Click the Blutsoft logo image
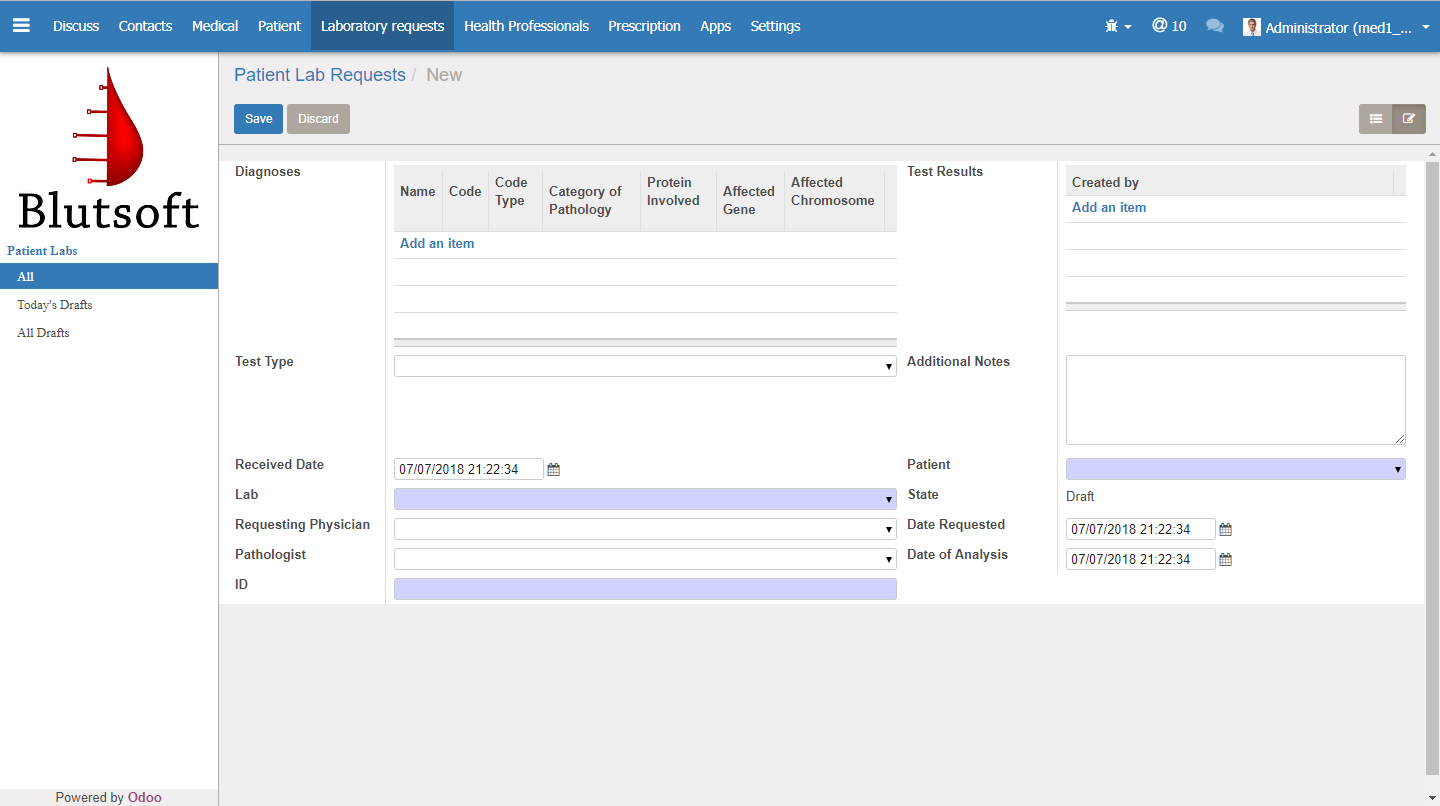 pos(109,148)
